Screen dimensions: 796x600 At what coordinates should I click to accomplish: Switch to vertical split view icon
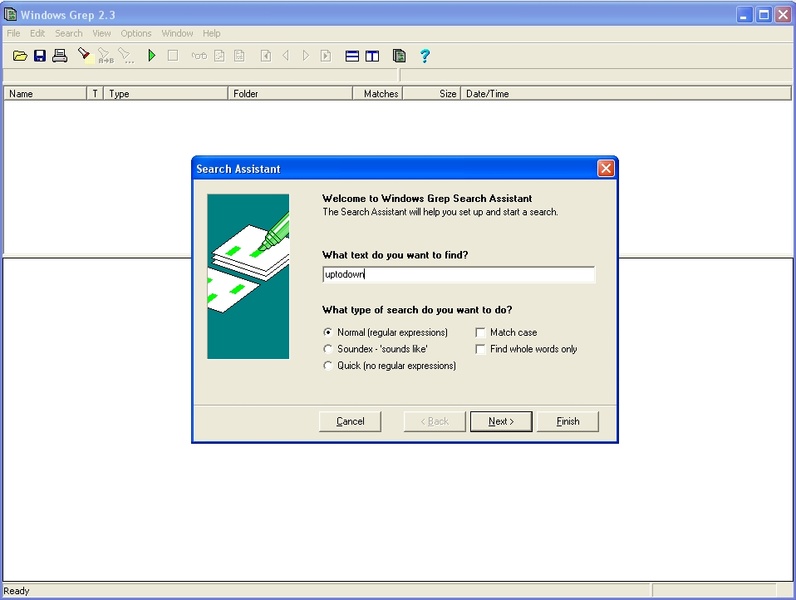tap(372, 56)
